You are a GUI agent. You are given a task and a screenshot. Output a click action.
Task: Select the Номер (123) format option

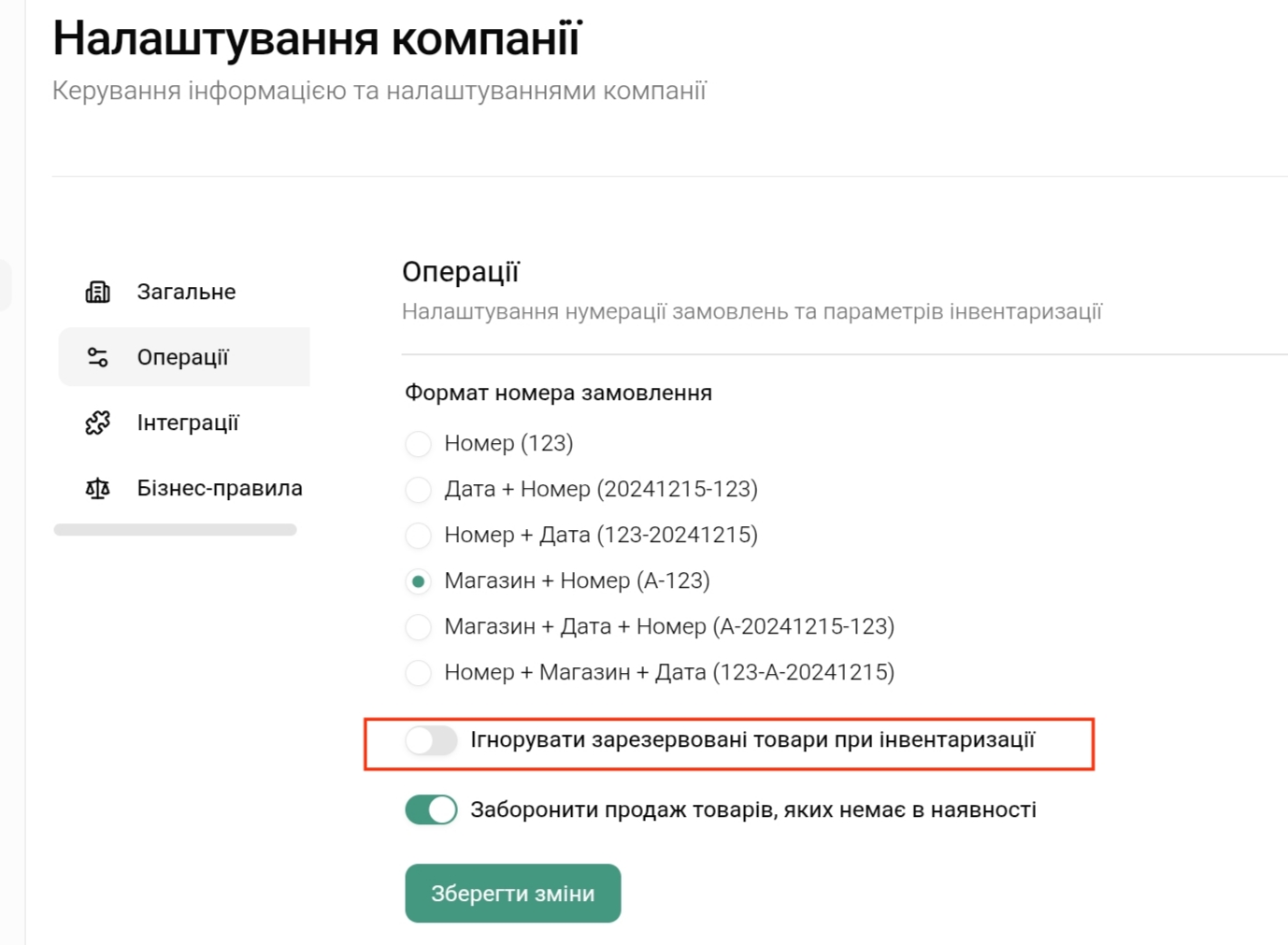tap(418, 443)
